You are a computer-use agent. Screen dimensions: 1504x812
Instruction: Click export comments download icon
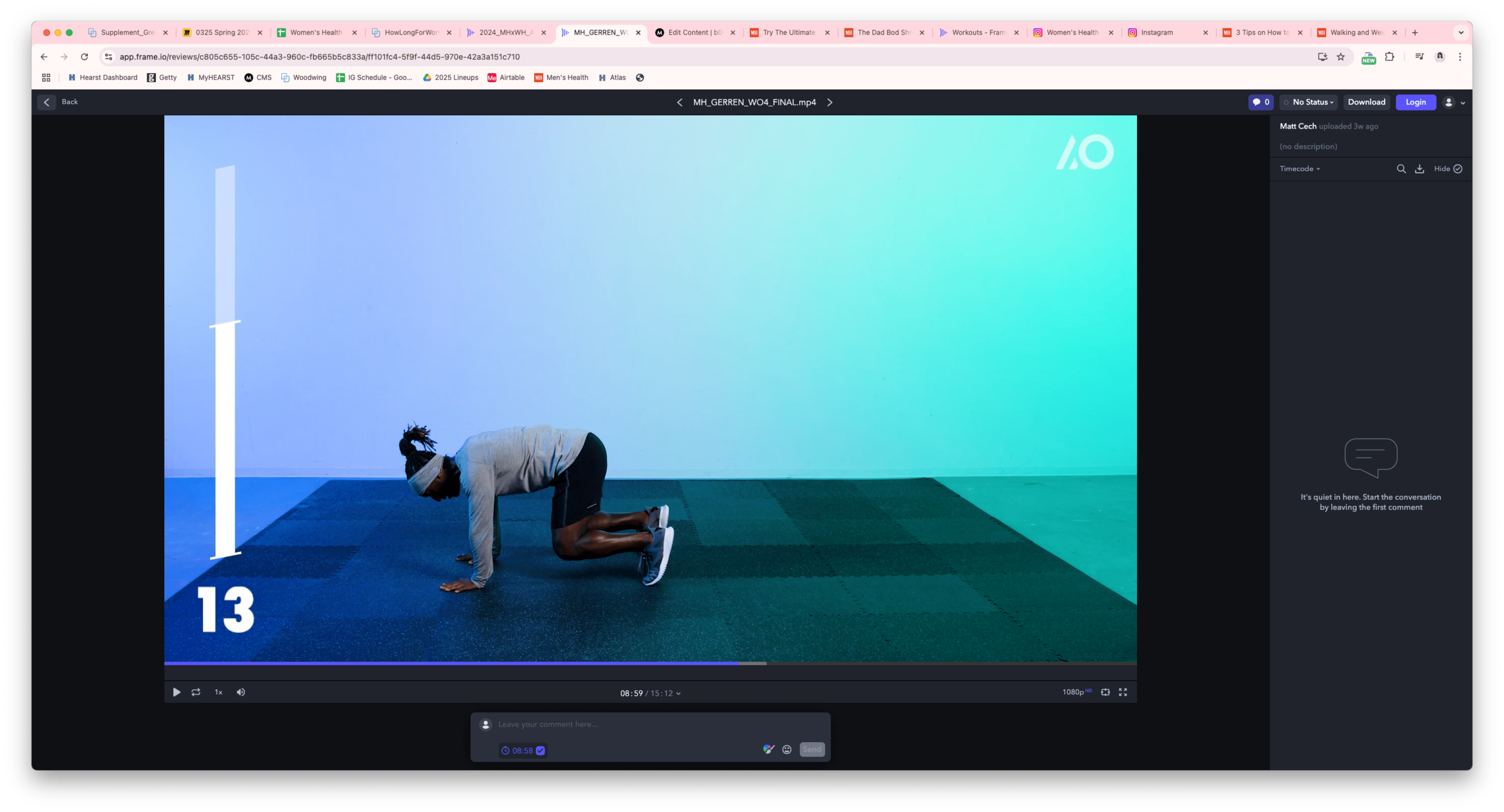point(1419,169)
